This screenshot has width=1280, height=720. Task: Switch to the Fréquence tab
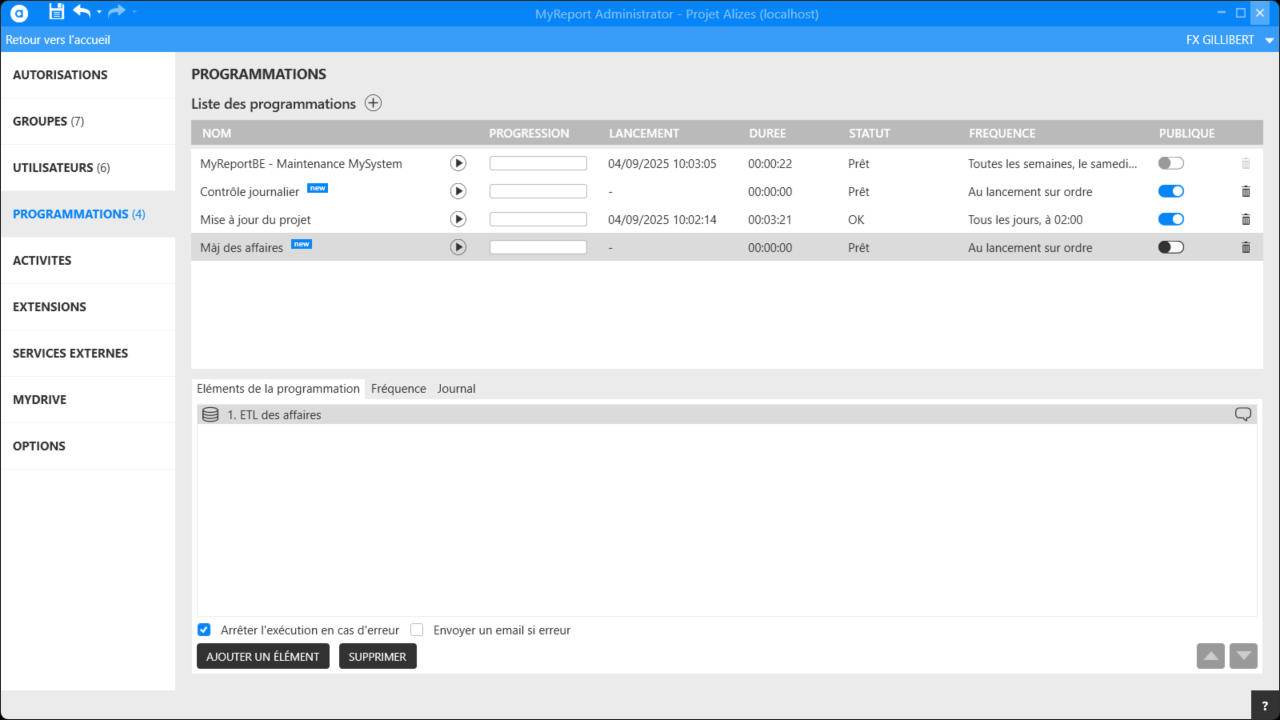[398, 388]
